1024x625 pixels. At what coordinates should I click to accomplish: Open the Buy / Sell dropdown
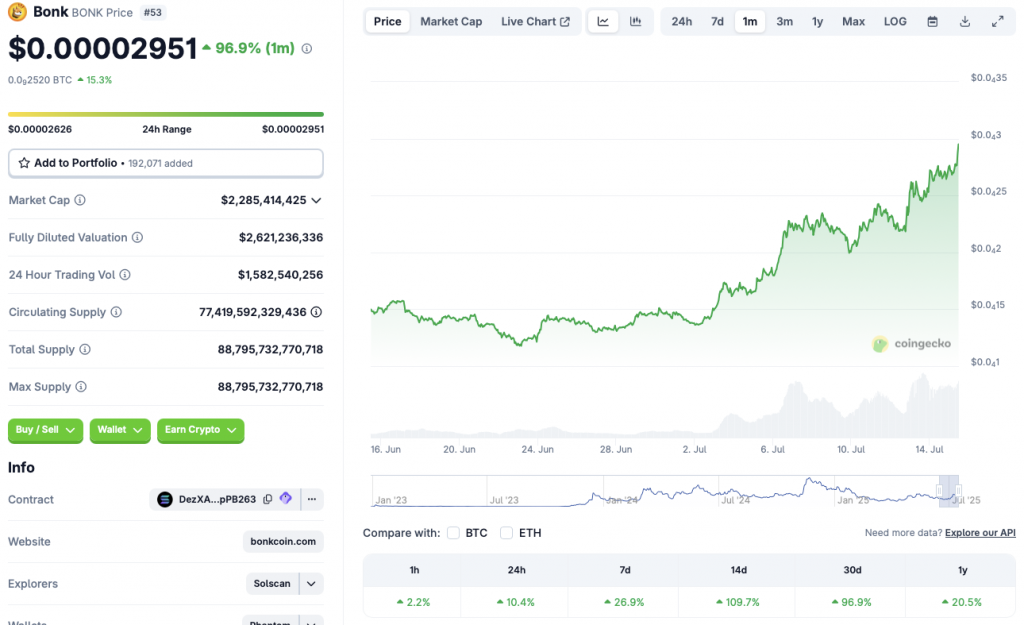point(44,430)
